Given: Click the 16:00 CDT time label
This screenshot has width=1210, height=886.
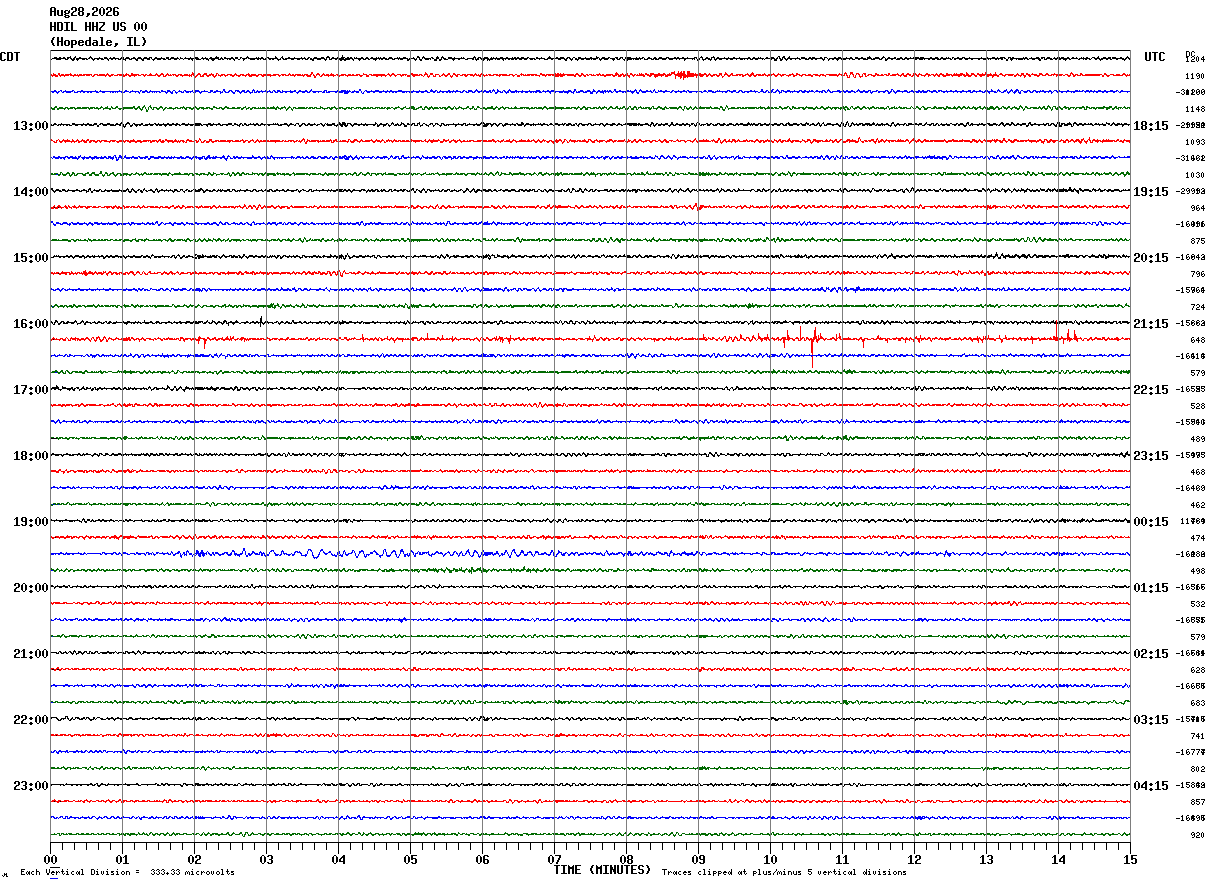Looking at the screenshot, I should (31, 324).
